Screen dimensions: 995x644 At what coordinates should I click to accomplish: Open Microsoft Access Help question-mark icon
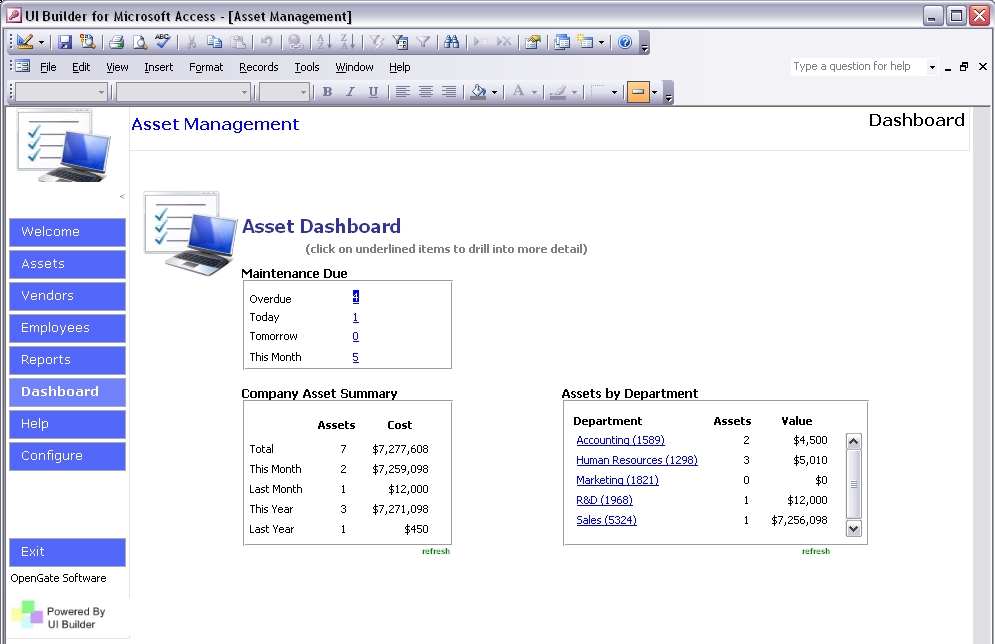click(x=625, y=42)
